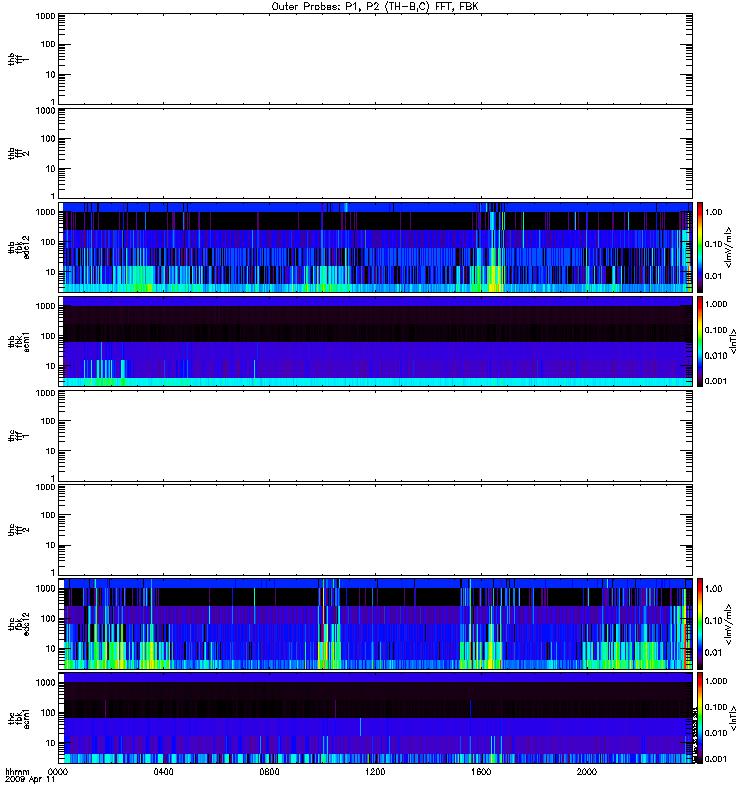The image size is (750, 800).
Task: Click the '0.010' value on thc scm1 color bar
Action: (x=716, y=733)
